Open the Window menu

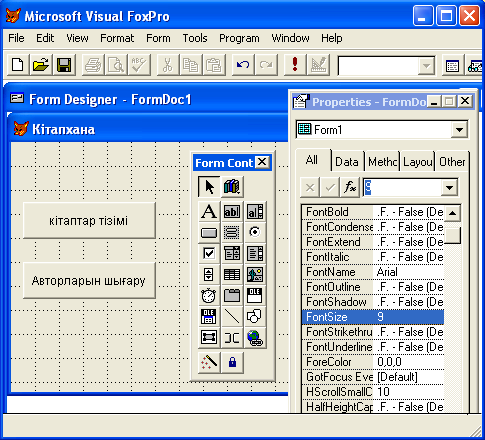click(290, 38)
